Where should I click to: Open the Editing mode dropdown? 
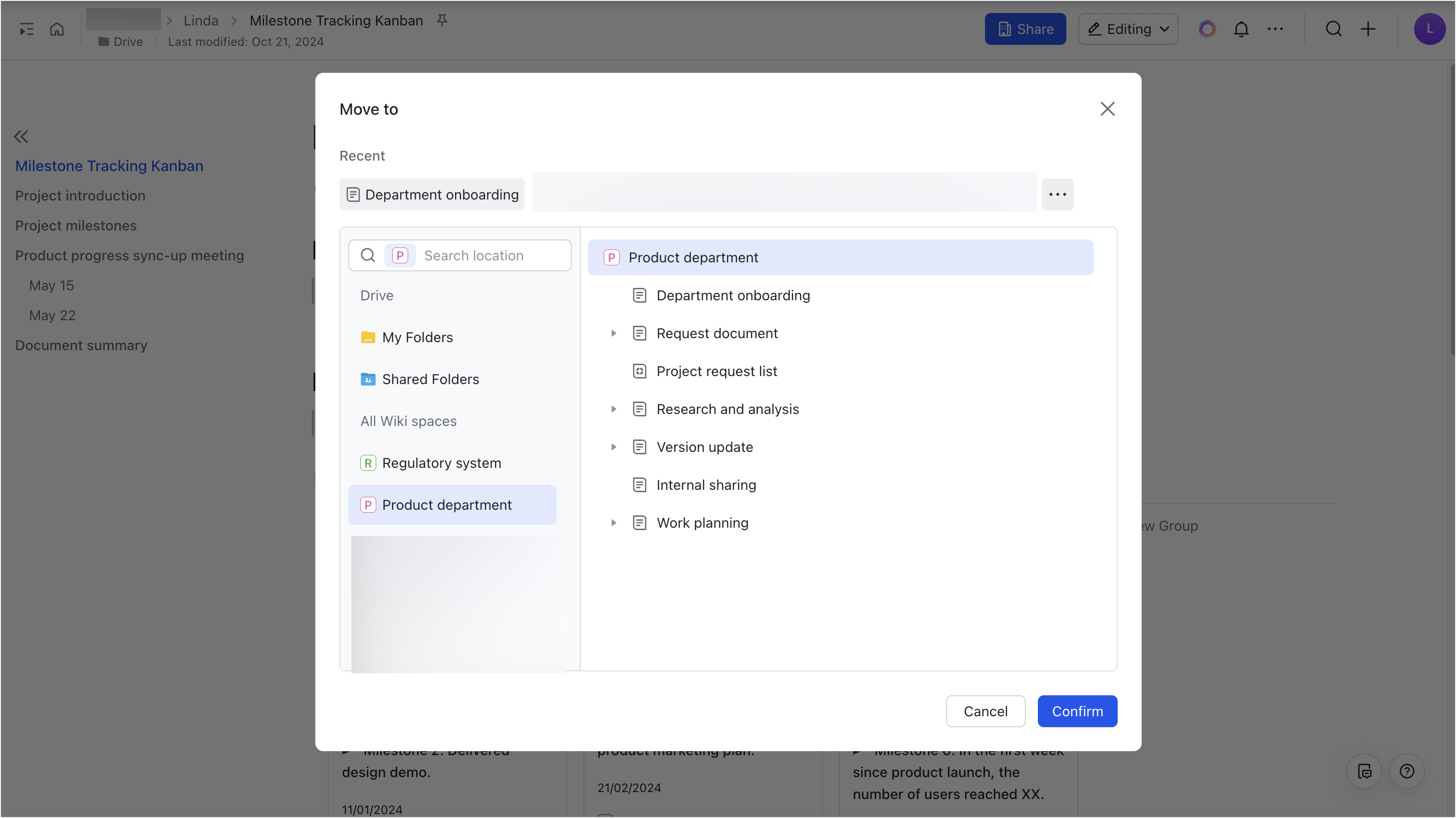[x=1128, y=29]
